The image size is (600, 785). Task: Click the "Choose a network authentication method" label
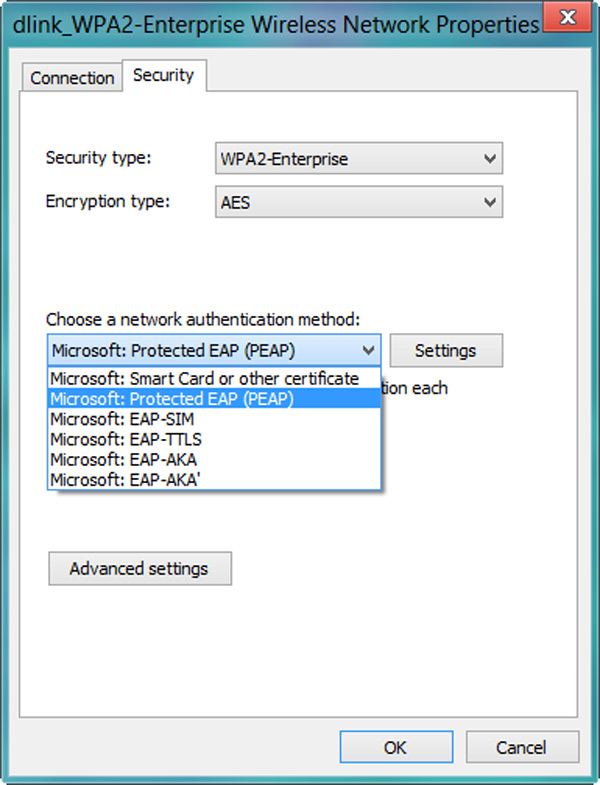pos(203,319)
